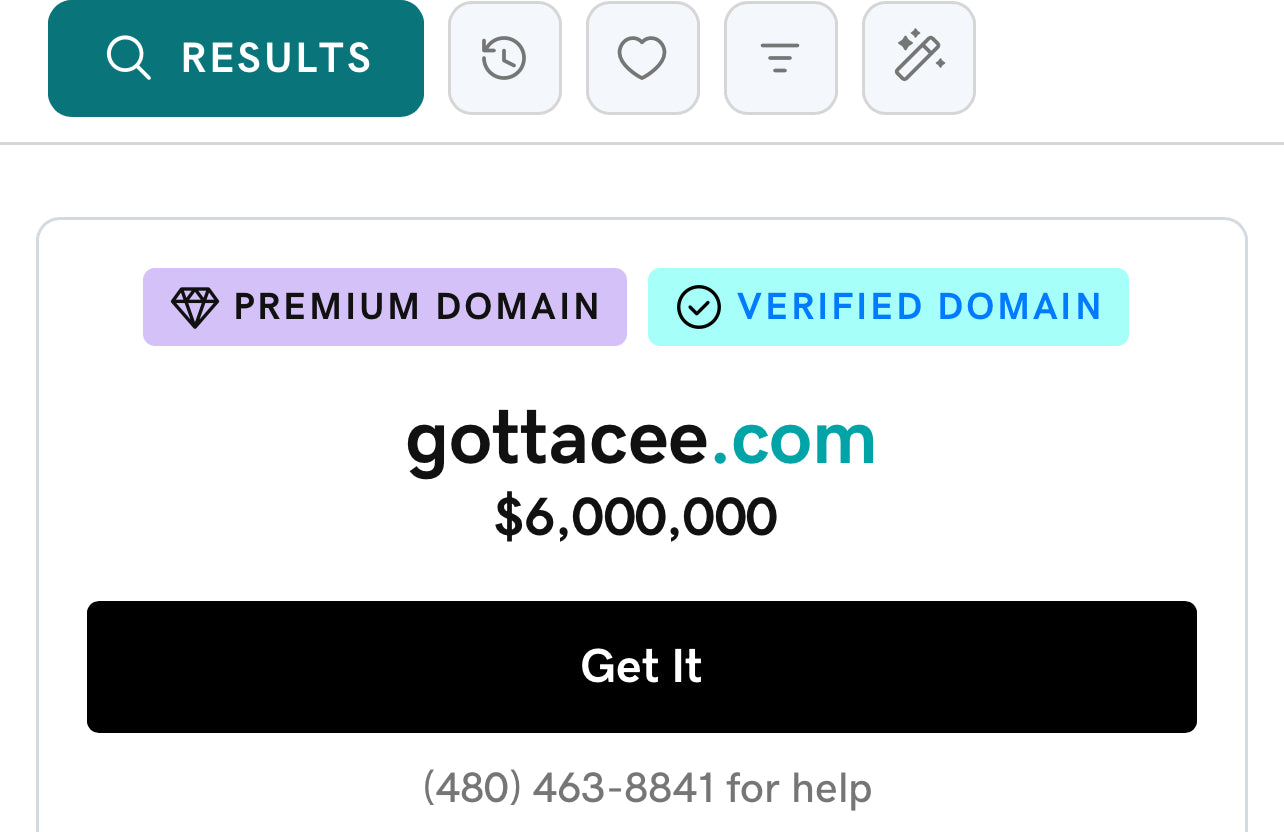Click the magnifying glass icon in RESULTS

[129, 58]
